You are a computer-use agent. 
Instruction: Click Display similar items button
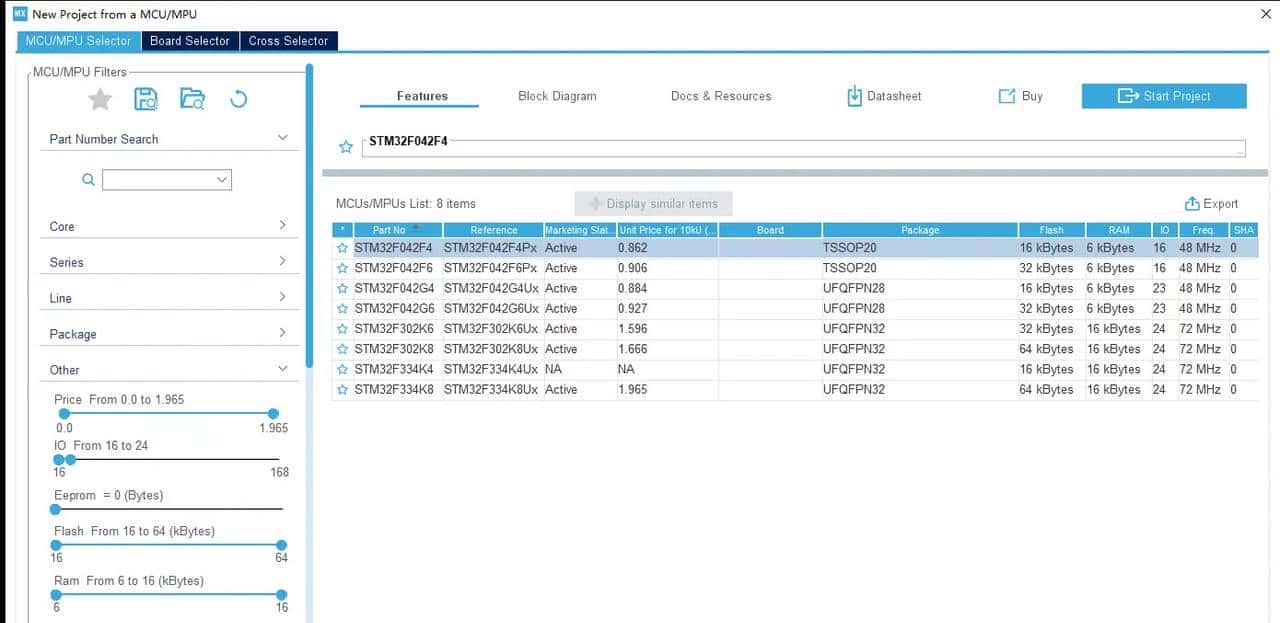coord(653,204)
